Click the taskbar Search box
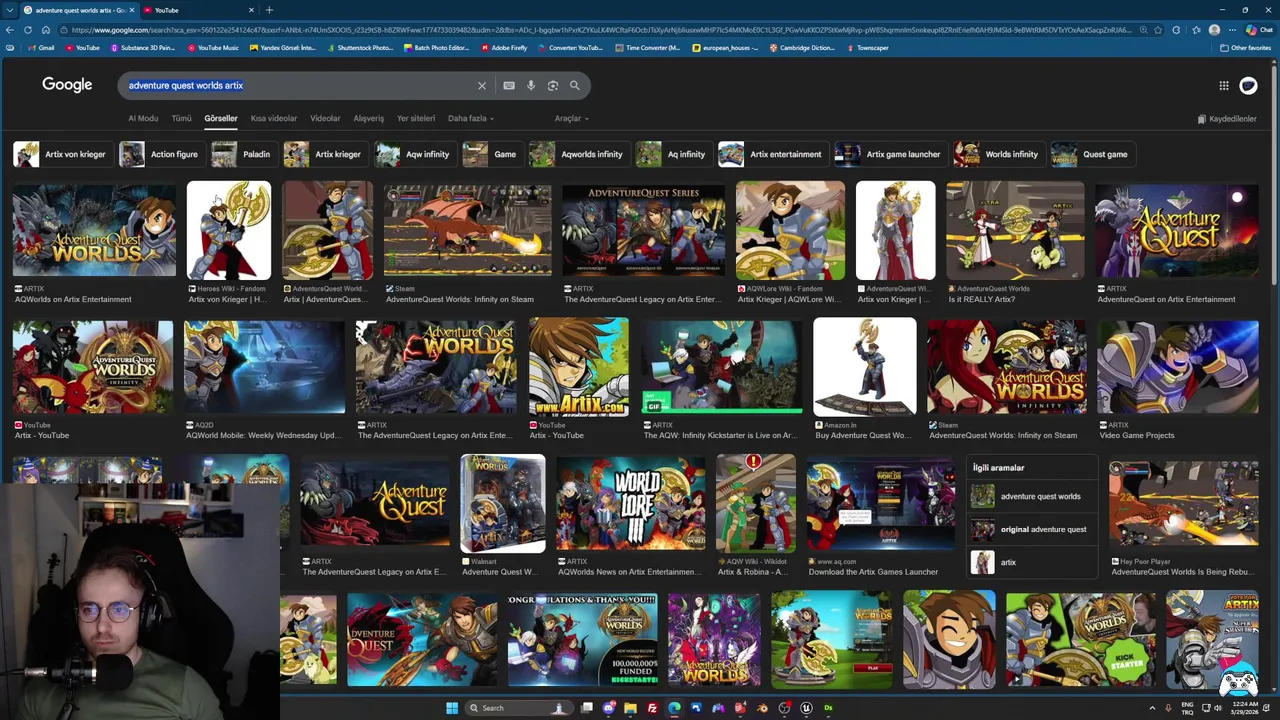Viewport: 1280px width, 720px height. [518, 708]
